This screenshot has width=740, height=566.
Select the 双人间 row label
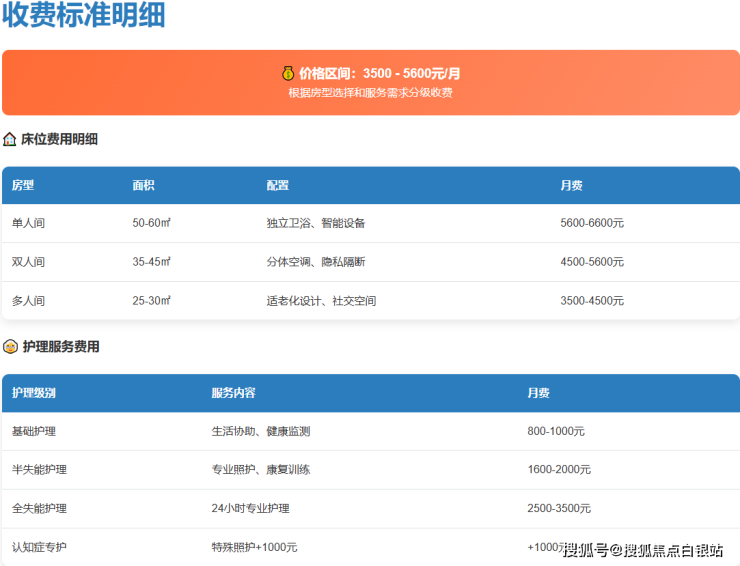28,262
